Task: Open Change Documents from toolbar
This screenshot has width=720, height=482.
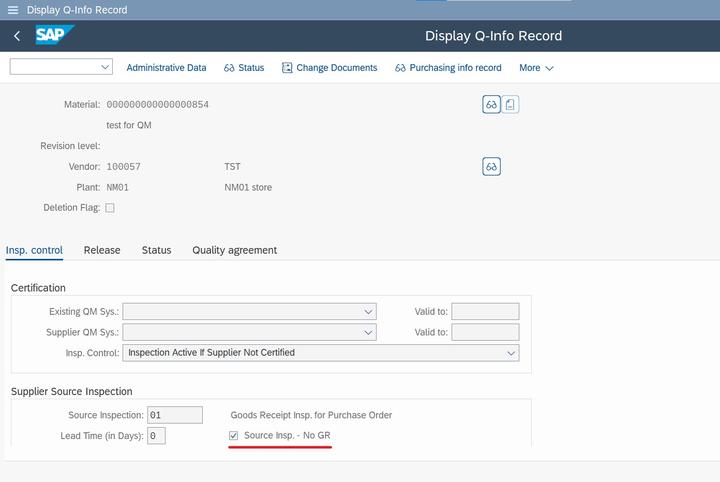Action: (x=330, y=68)
